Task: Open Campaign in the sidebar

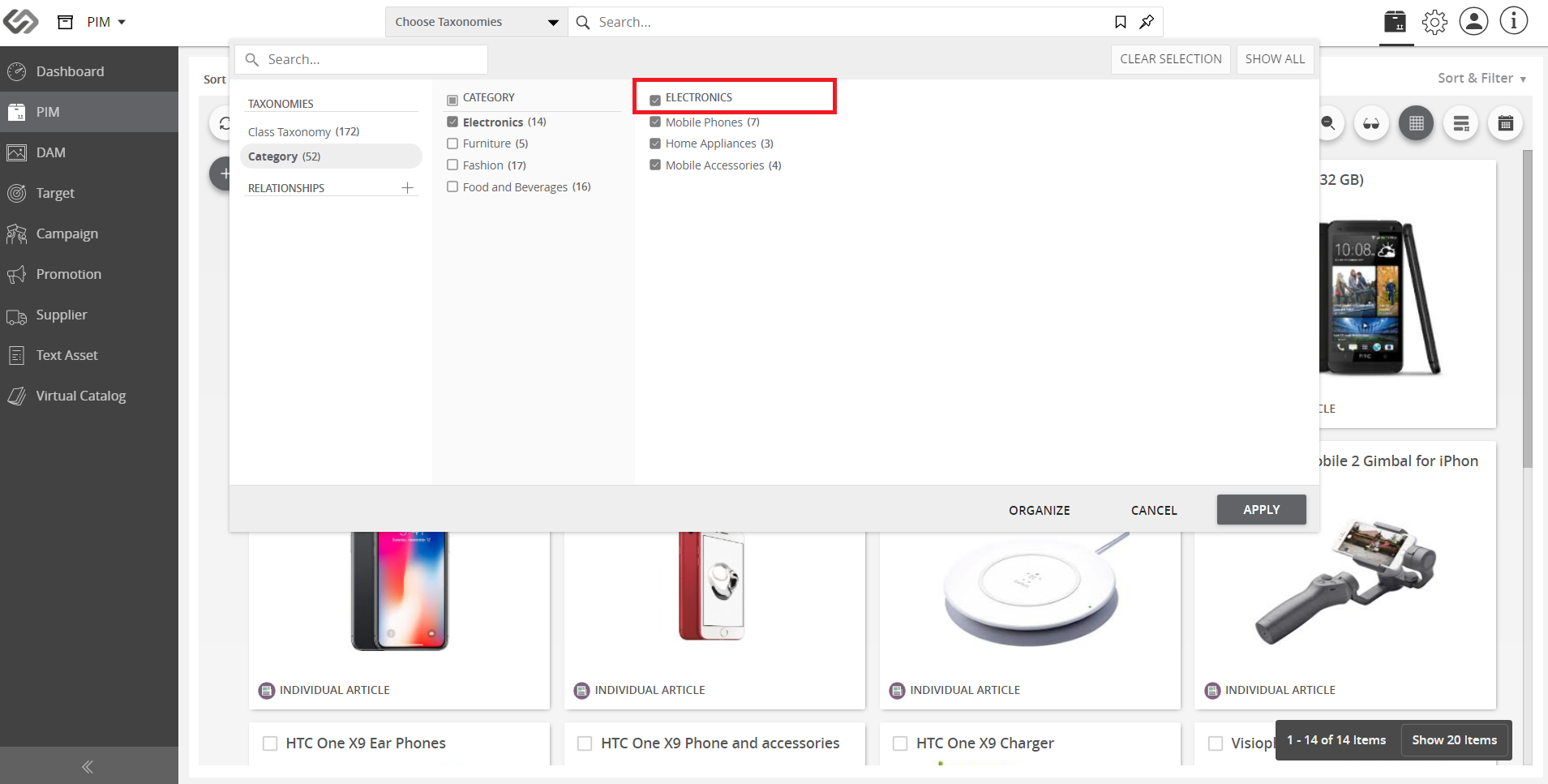Action: point(89,233)
